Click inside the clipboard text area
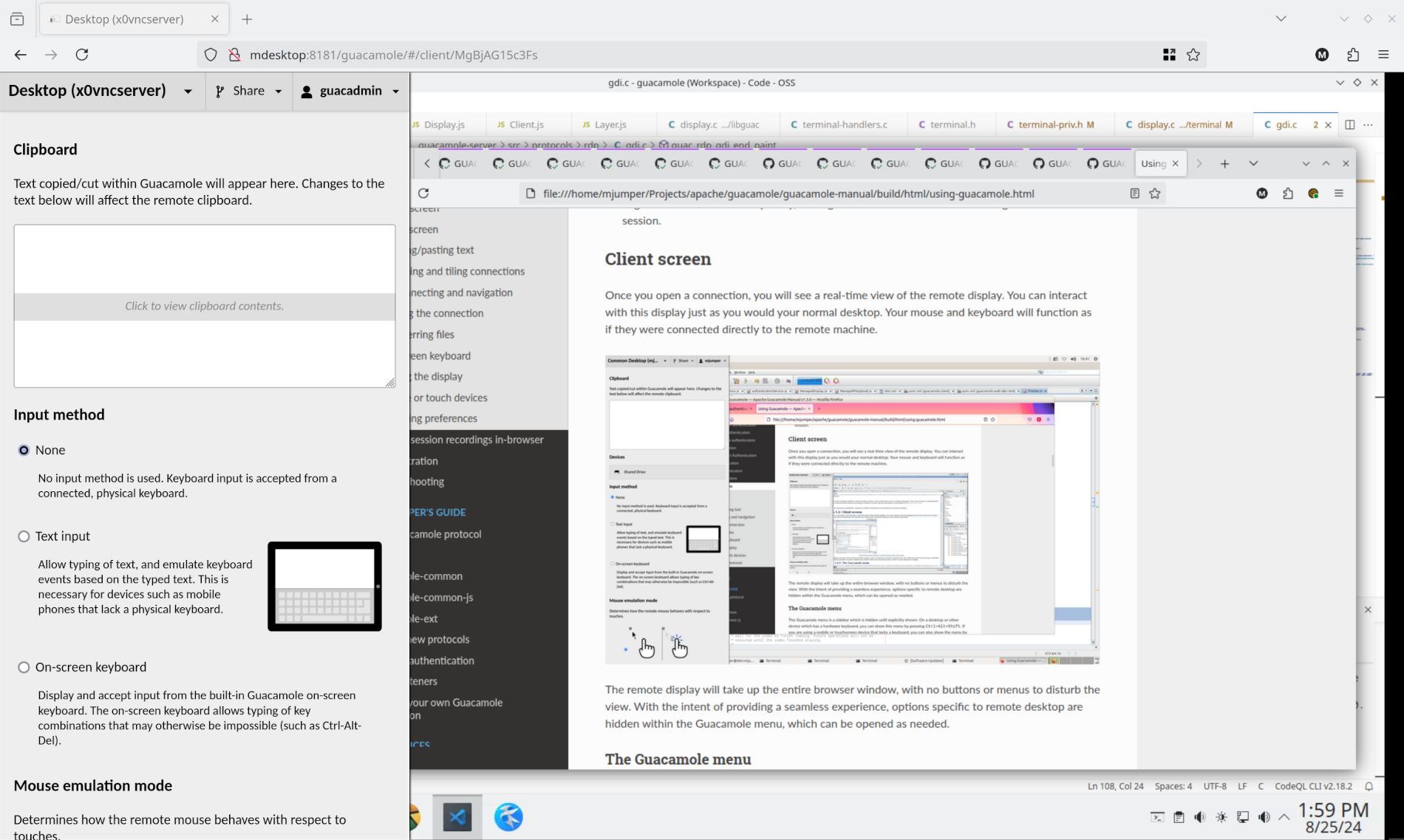The image size is (1404, 840). (x=205, y=259)
